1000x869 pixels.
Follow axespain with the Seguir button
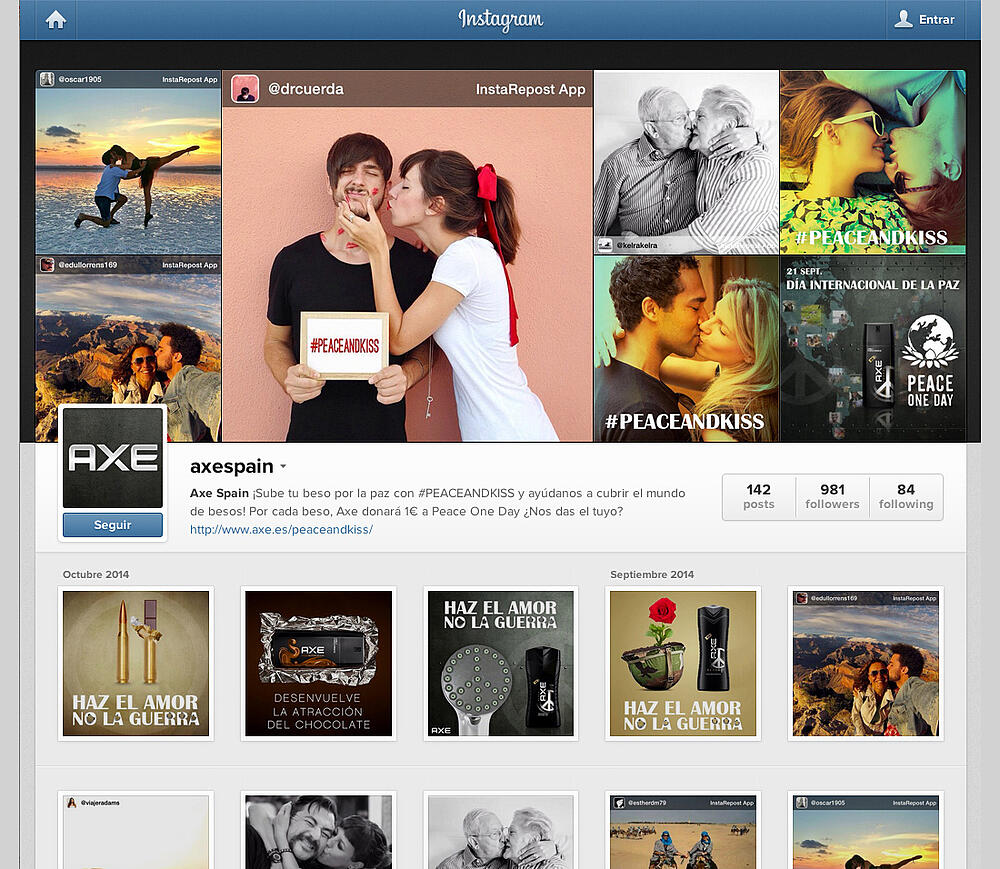point(113,525)
